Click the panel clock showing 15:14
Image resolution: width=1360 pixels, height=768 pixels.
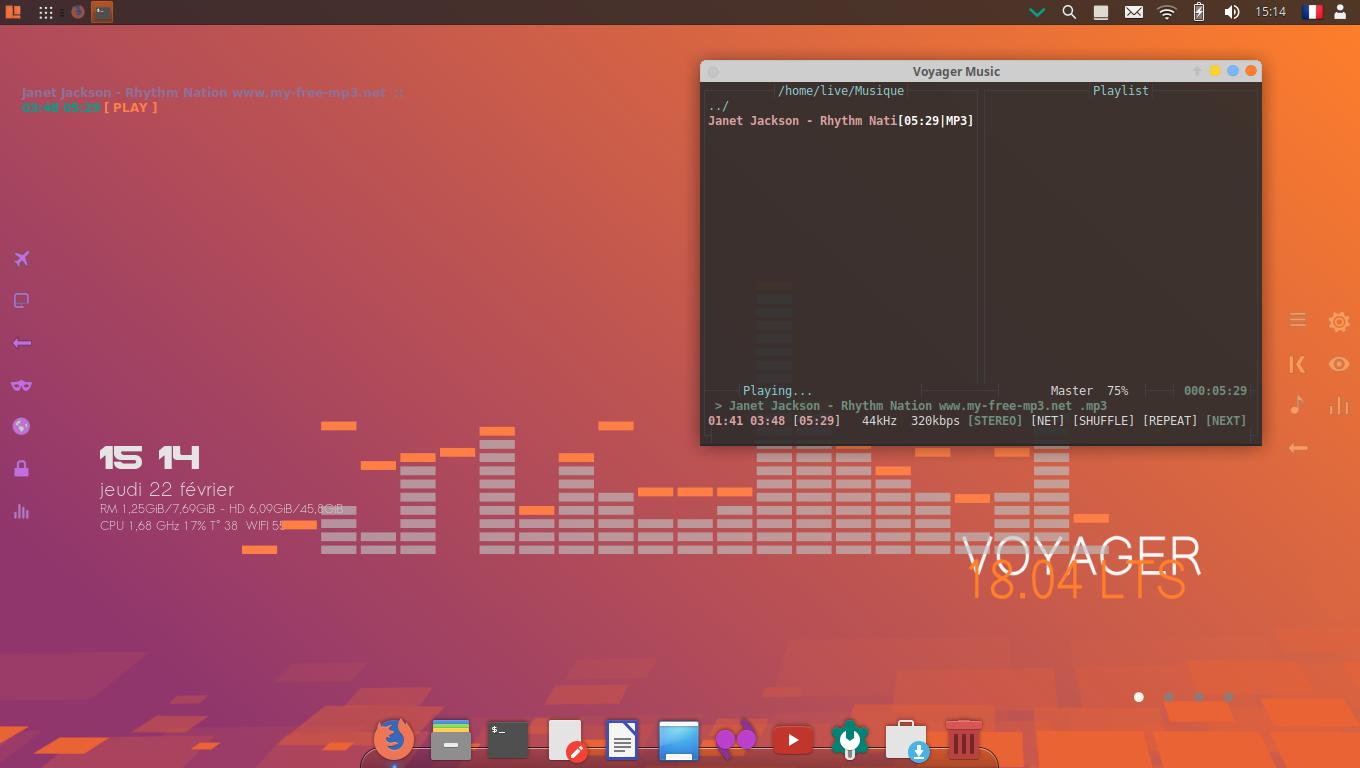click(1270, 12)
